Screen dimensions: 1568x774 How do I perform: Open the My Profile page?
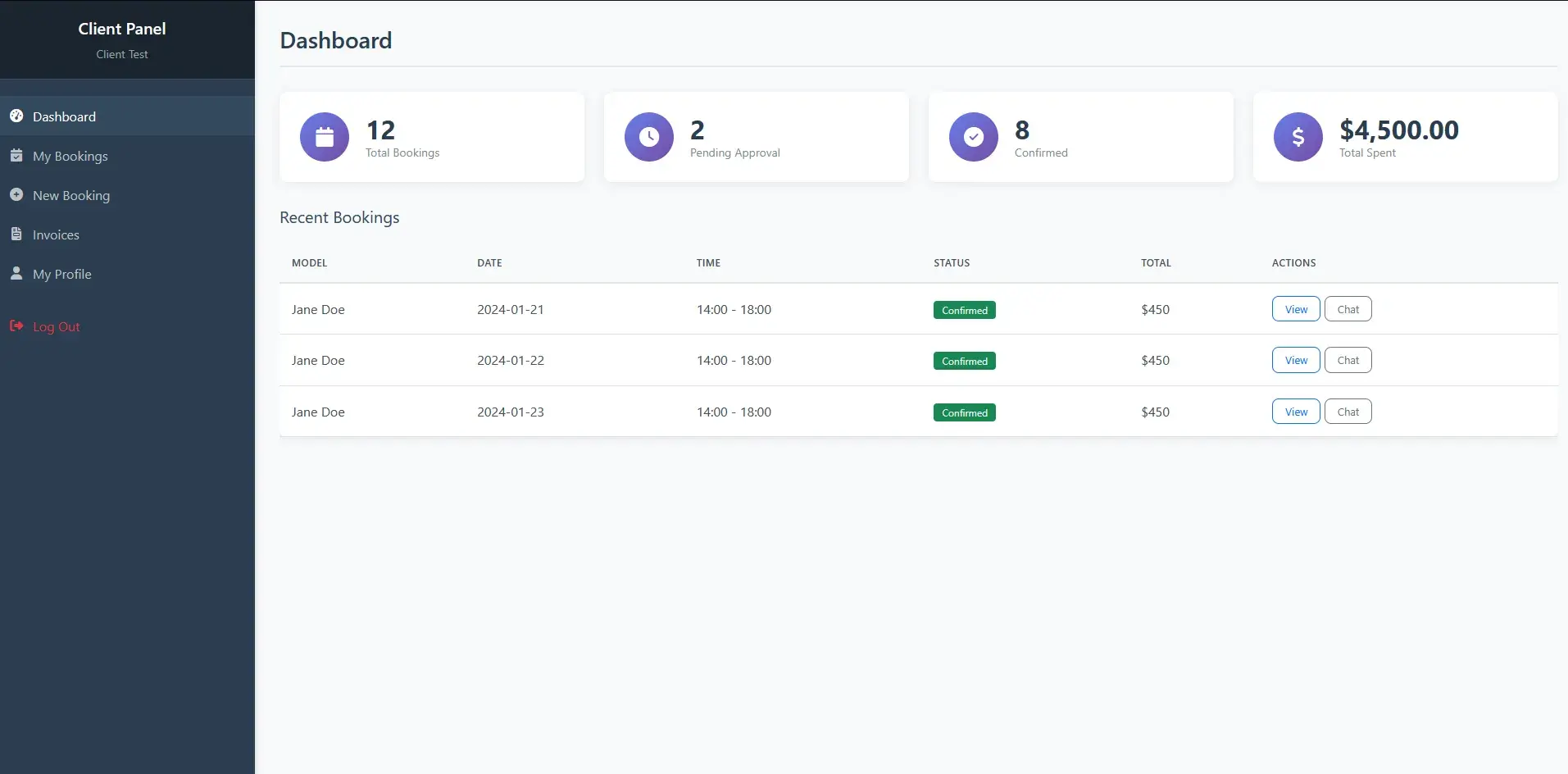[x=62, y=274]
